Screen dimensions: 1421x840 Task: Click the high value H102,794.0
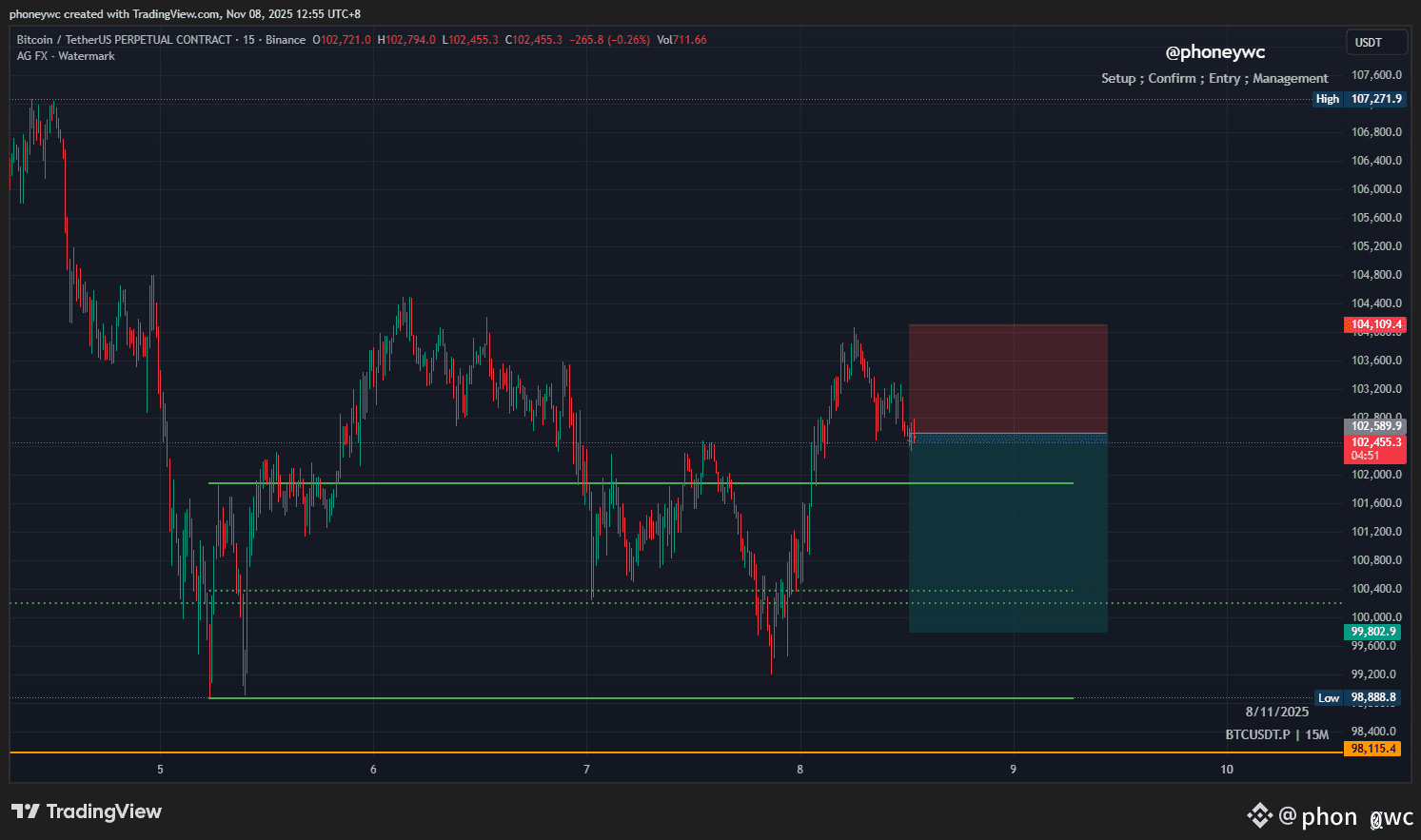406,40
